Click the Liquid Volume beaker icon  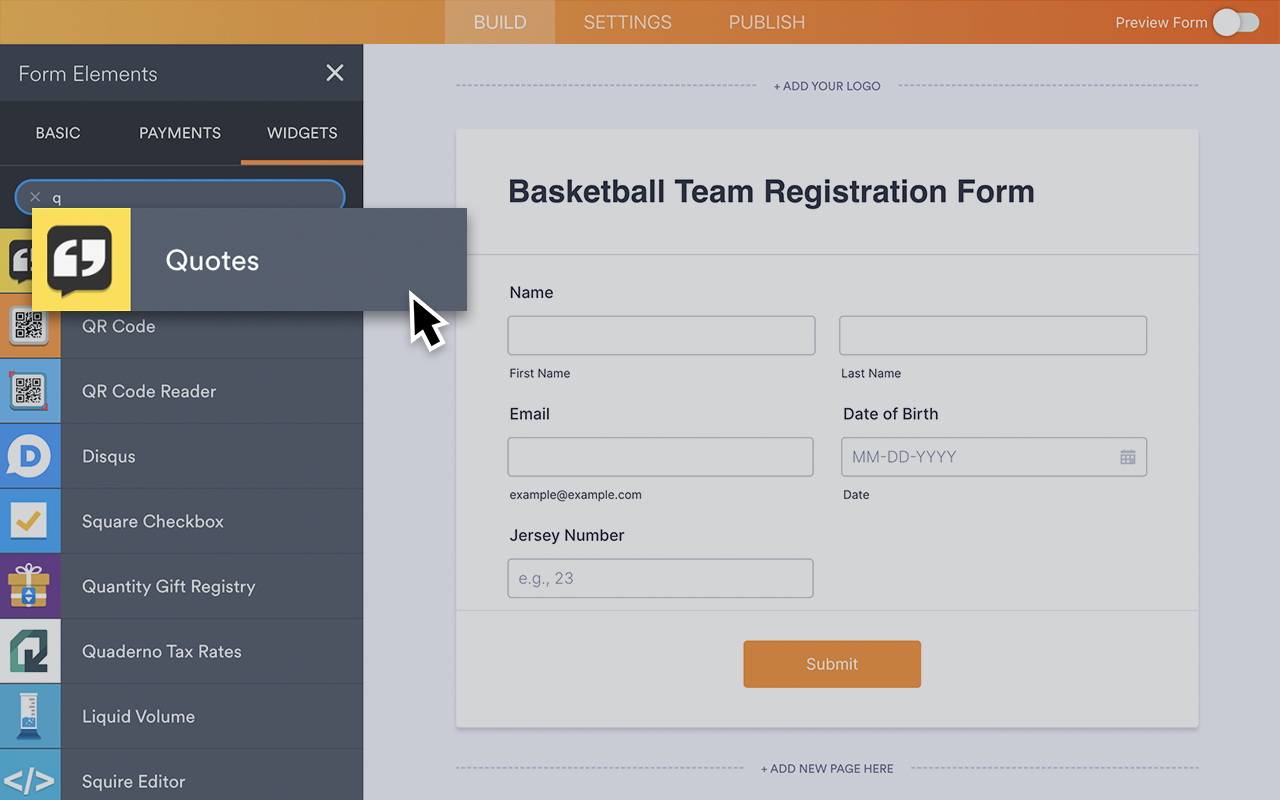coord(30,716)
